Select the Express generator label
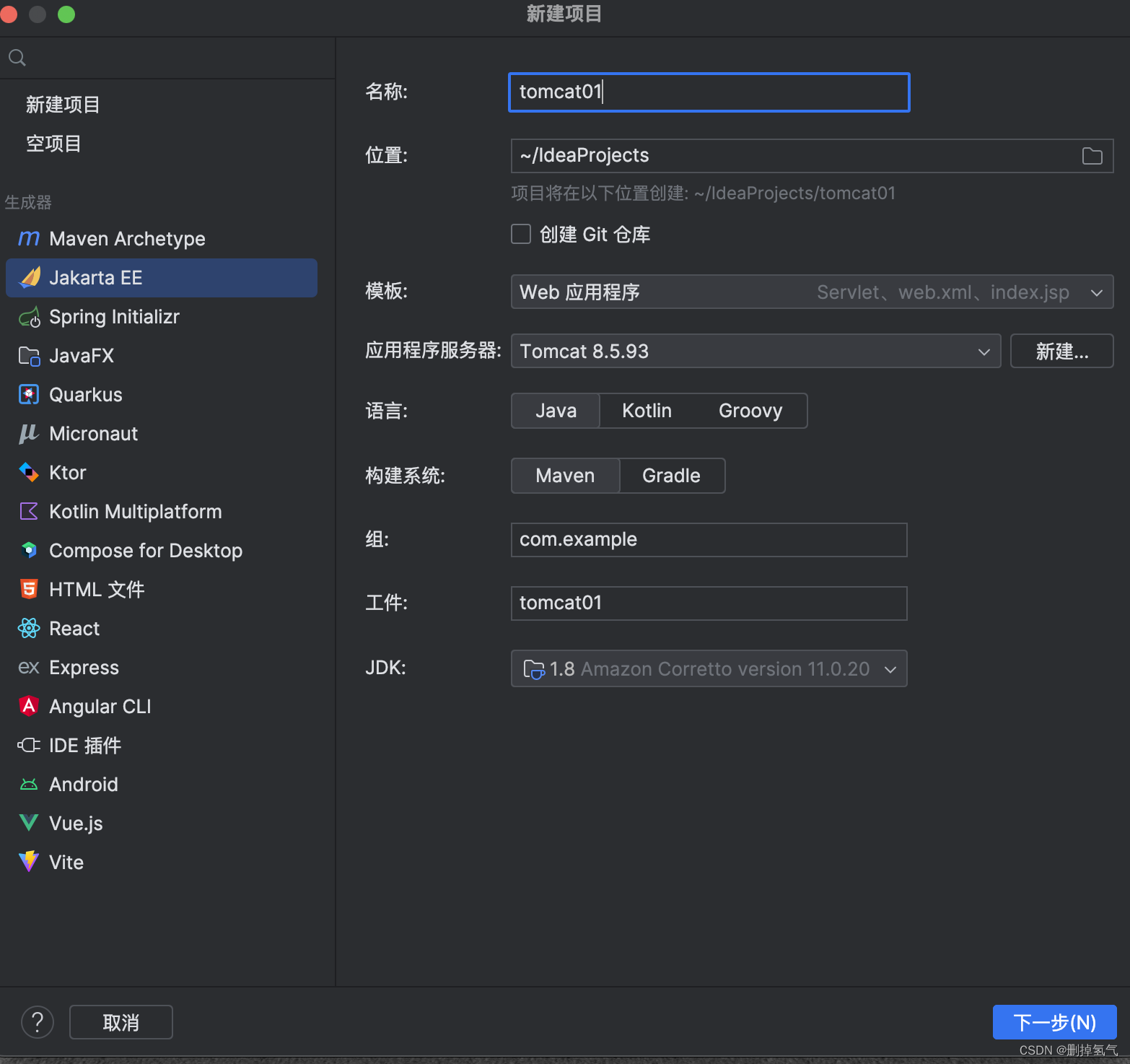1130x1064 pixels. 84,668
